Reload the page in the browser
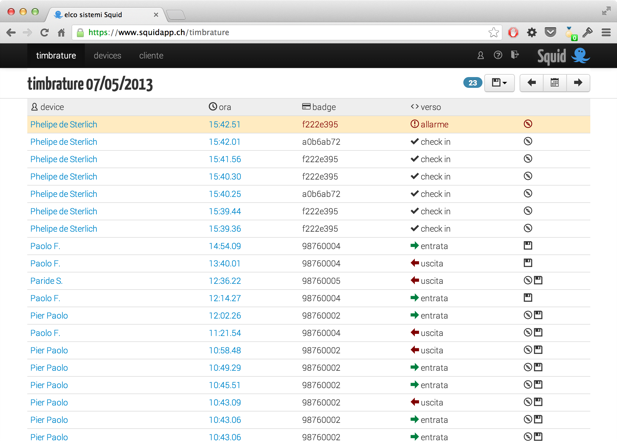Viewport: 617px width, 443px height. click(44, 33)
